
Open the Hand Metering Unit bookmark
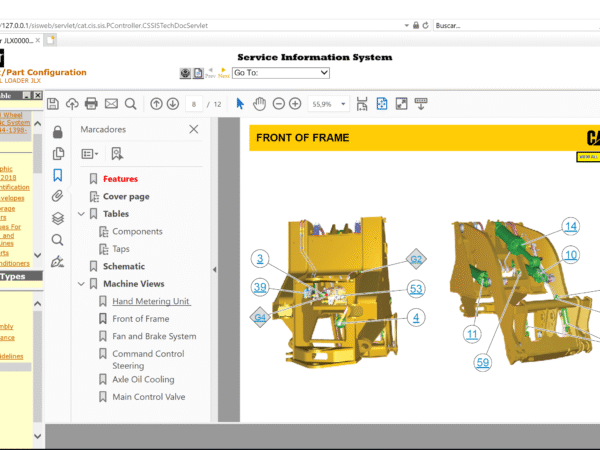click(x=151, y=302)
